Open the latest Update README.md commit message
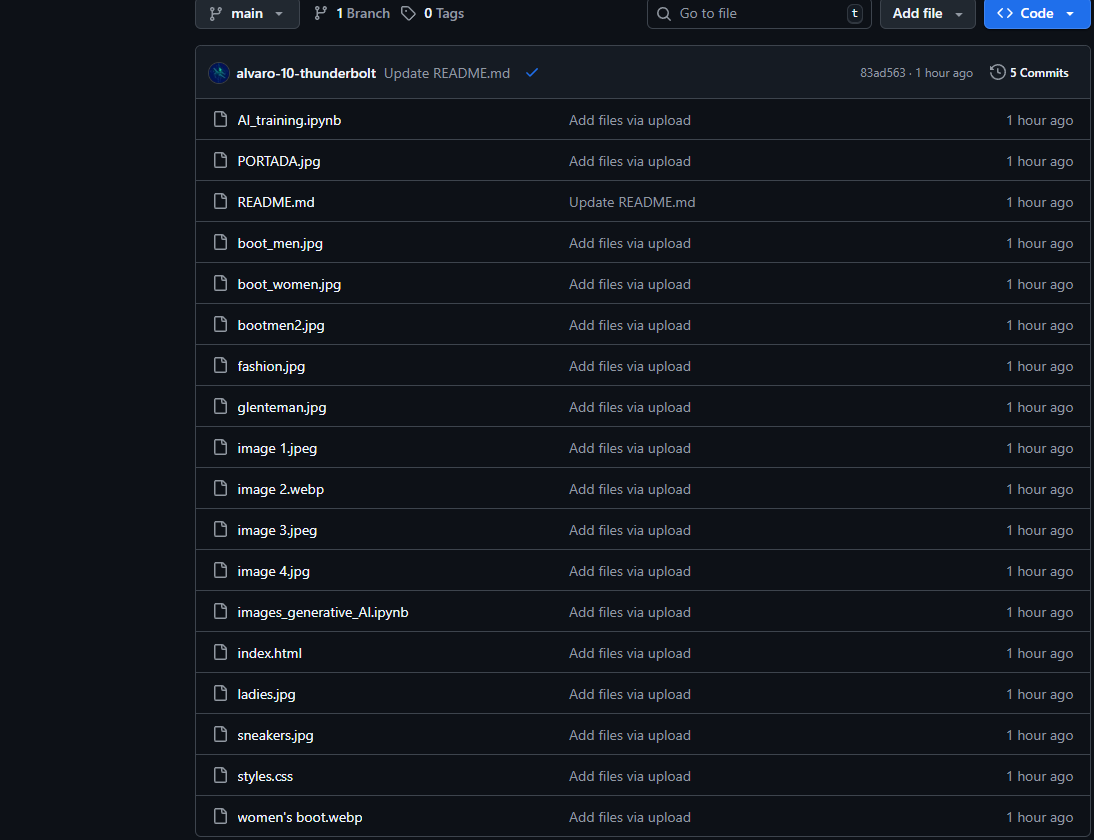The width and height of the screenshot is (1094, 840). 447,73
